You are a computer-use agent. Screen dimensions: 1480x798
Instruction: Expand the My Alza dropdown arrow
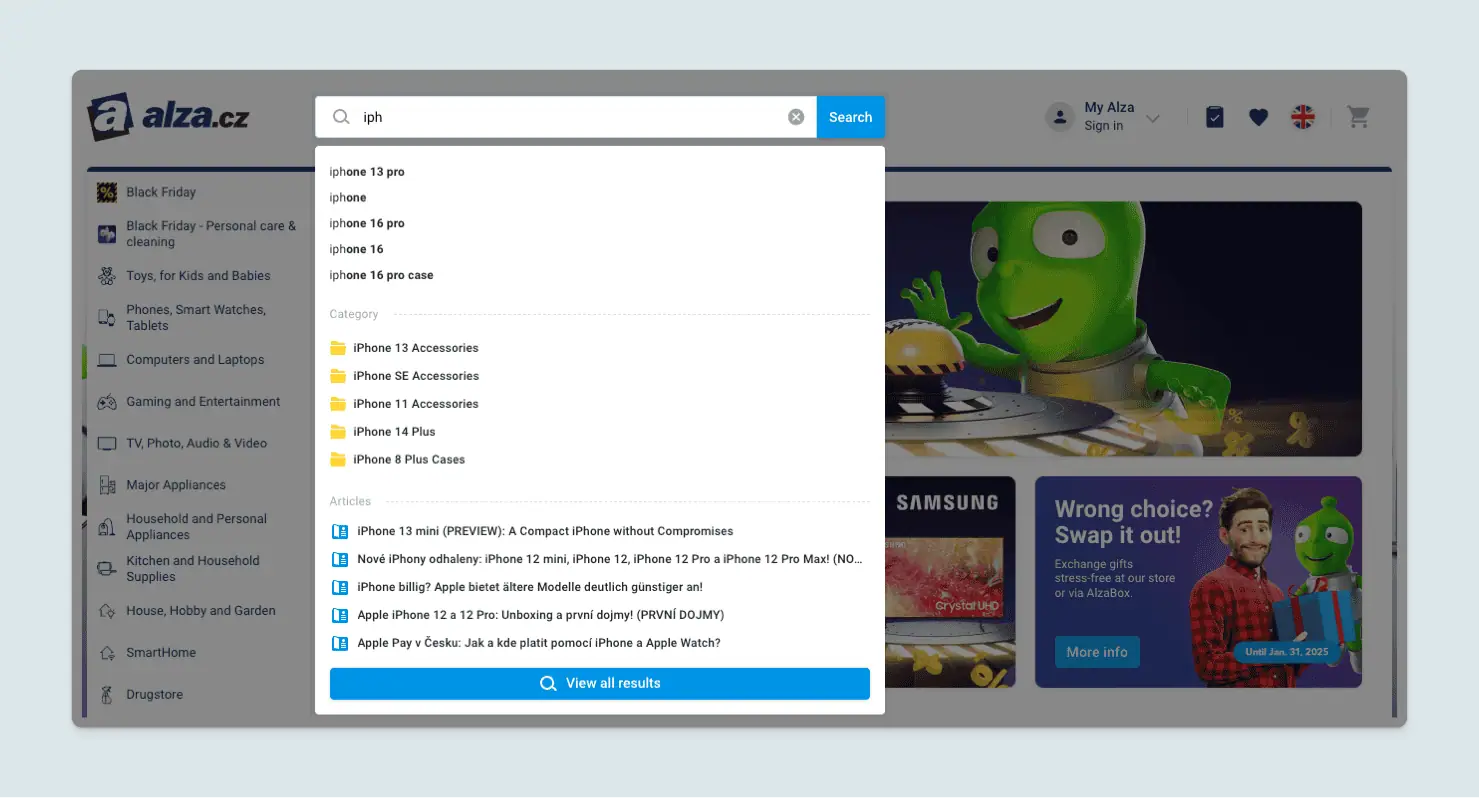click(1153, 118)
